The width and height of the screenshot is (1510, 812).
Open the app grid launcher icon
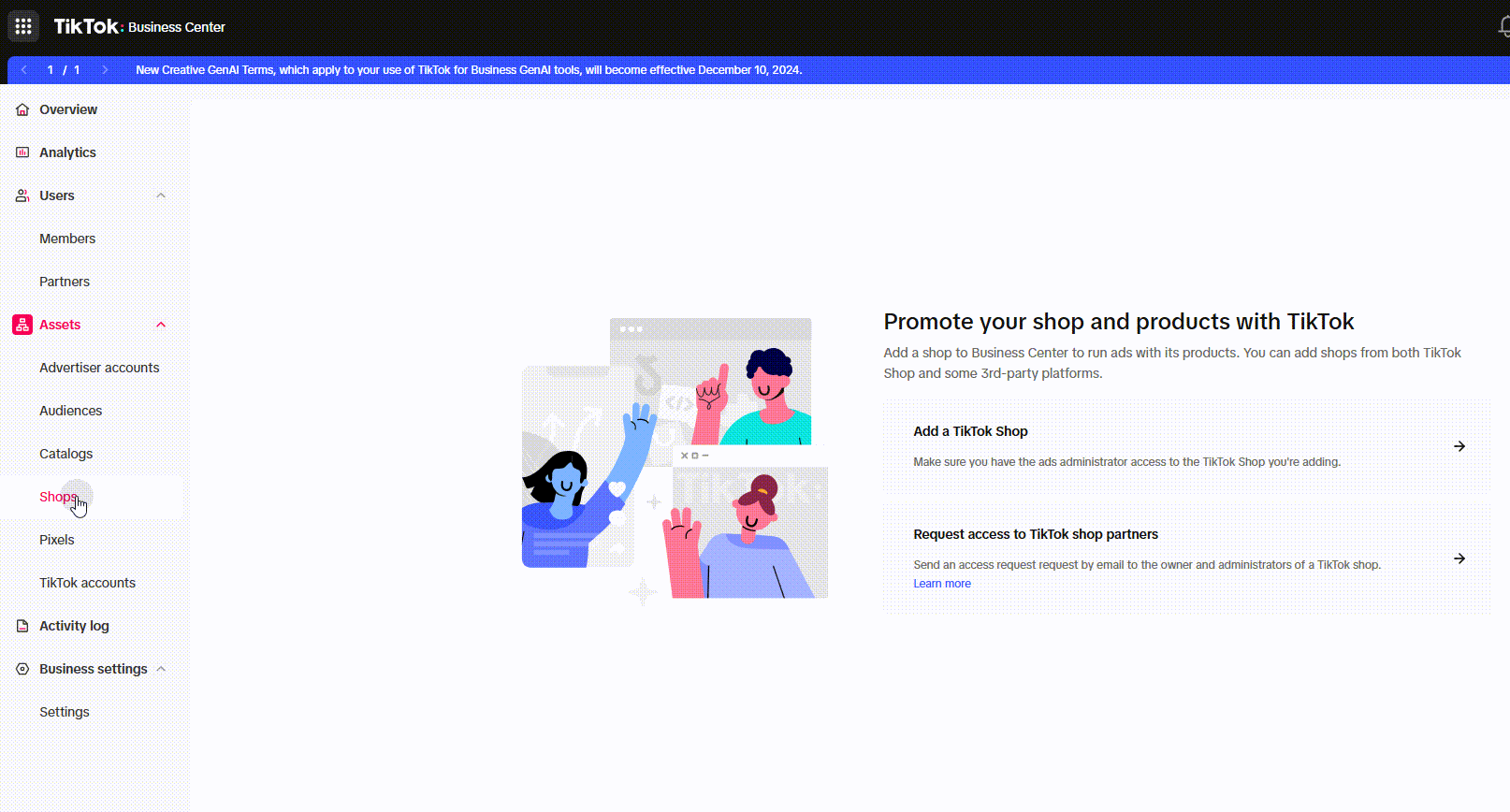tap(23, 26)
